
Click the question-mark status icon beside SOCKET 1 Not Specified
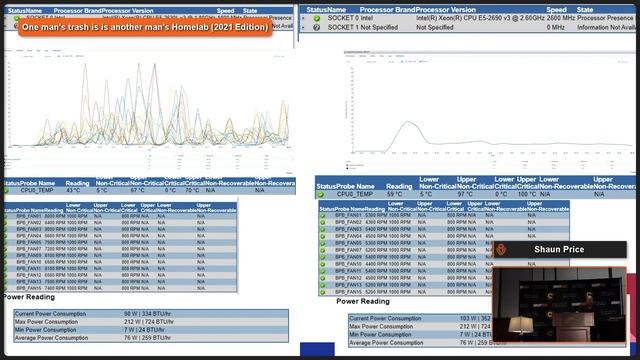tap(317, 27)
